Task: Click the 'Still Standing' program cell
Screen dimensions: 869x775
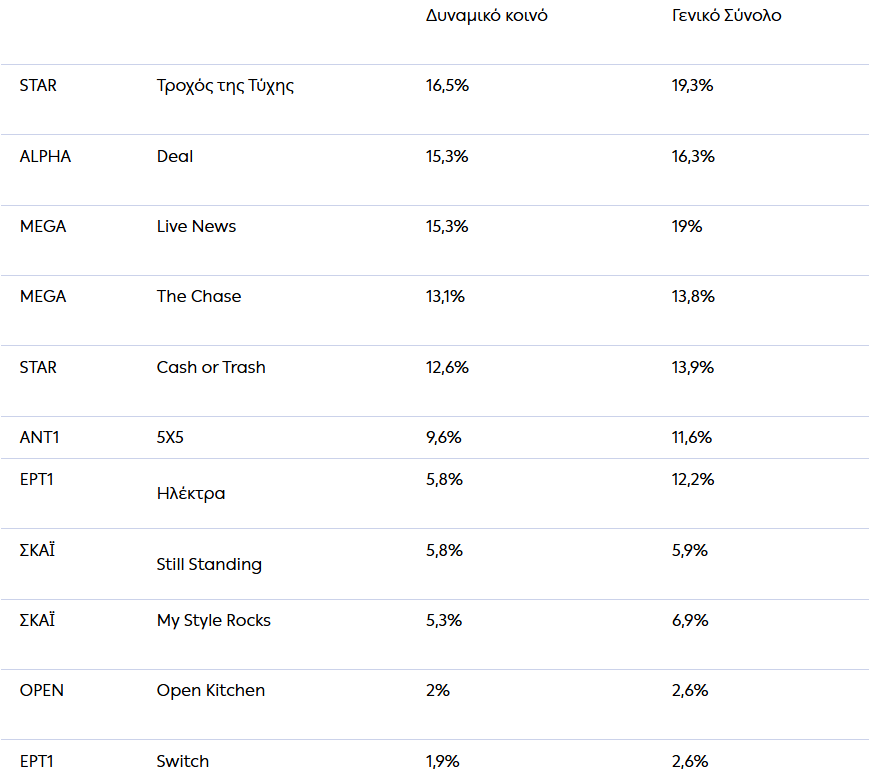Action: [209, 564]
